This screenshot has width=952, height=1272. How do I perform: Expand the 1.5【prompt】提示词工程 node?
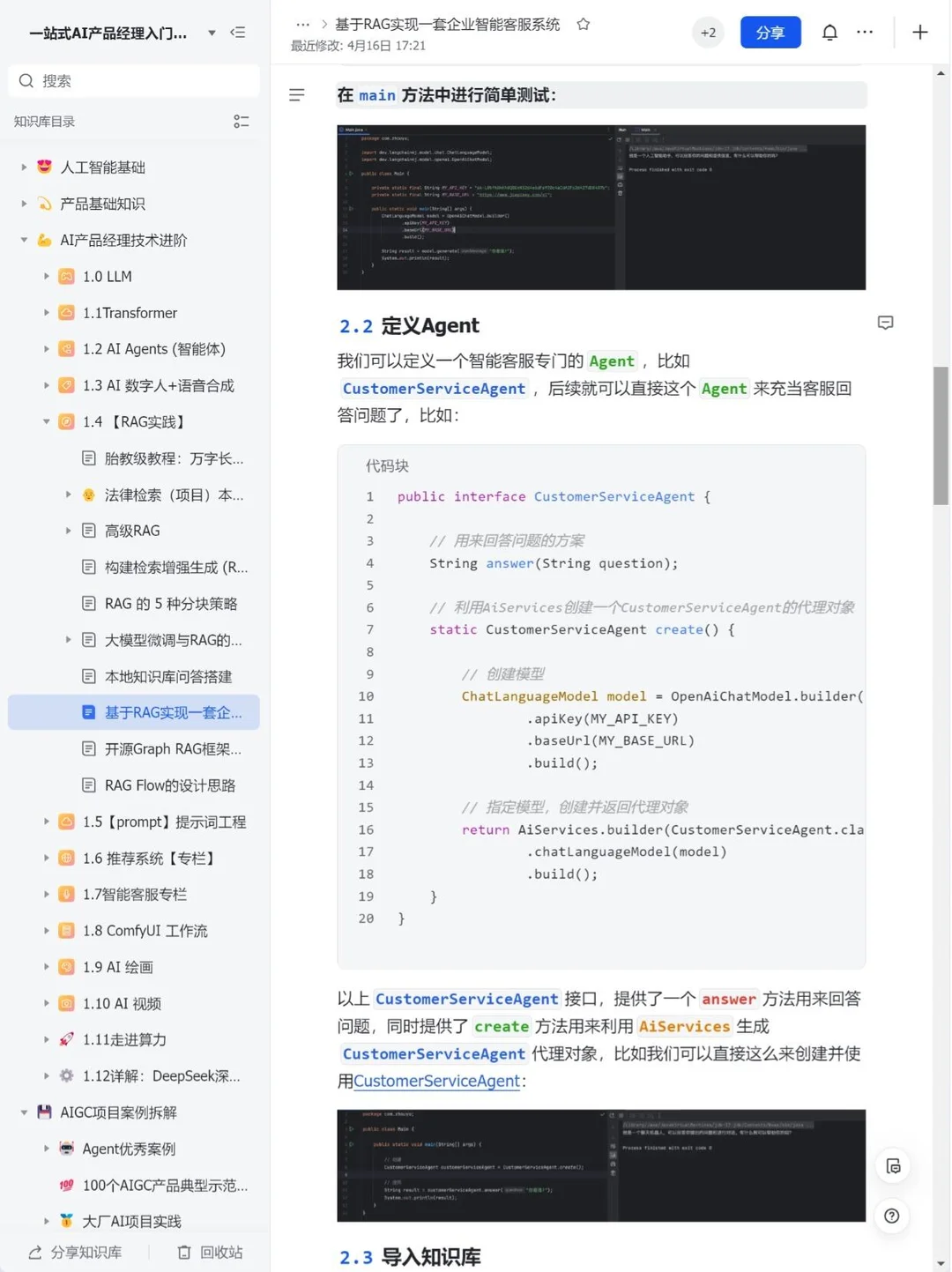[47, 822]
